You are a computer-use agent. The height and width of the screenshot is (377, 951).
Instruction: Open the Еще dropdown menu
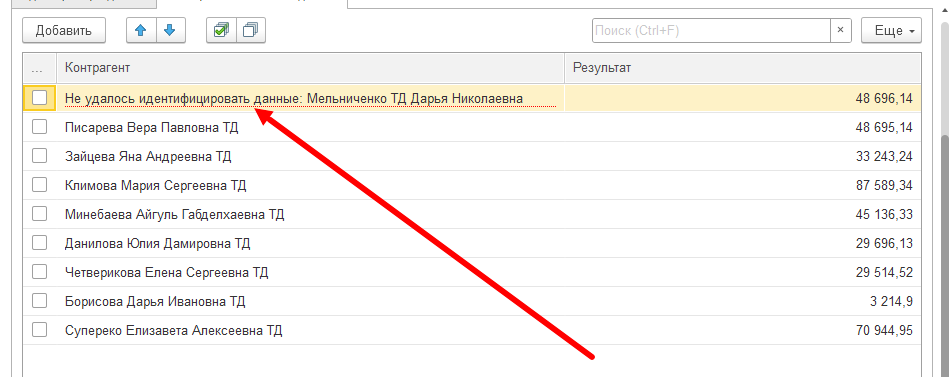point(891,30)
